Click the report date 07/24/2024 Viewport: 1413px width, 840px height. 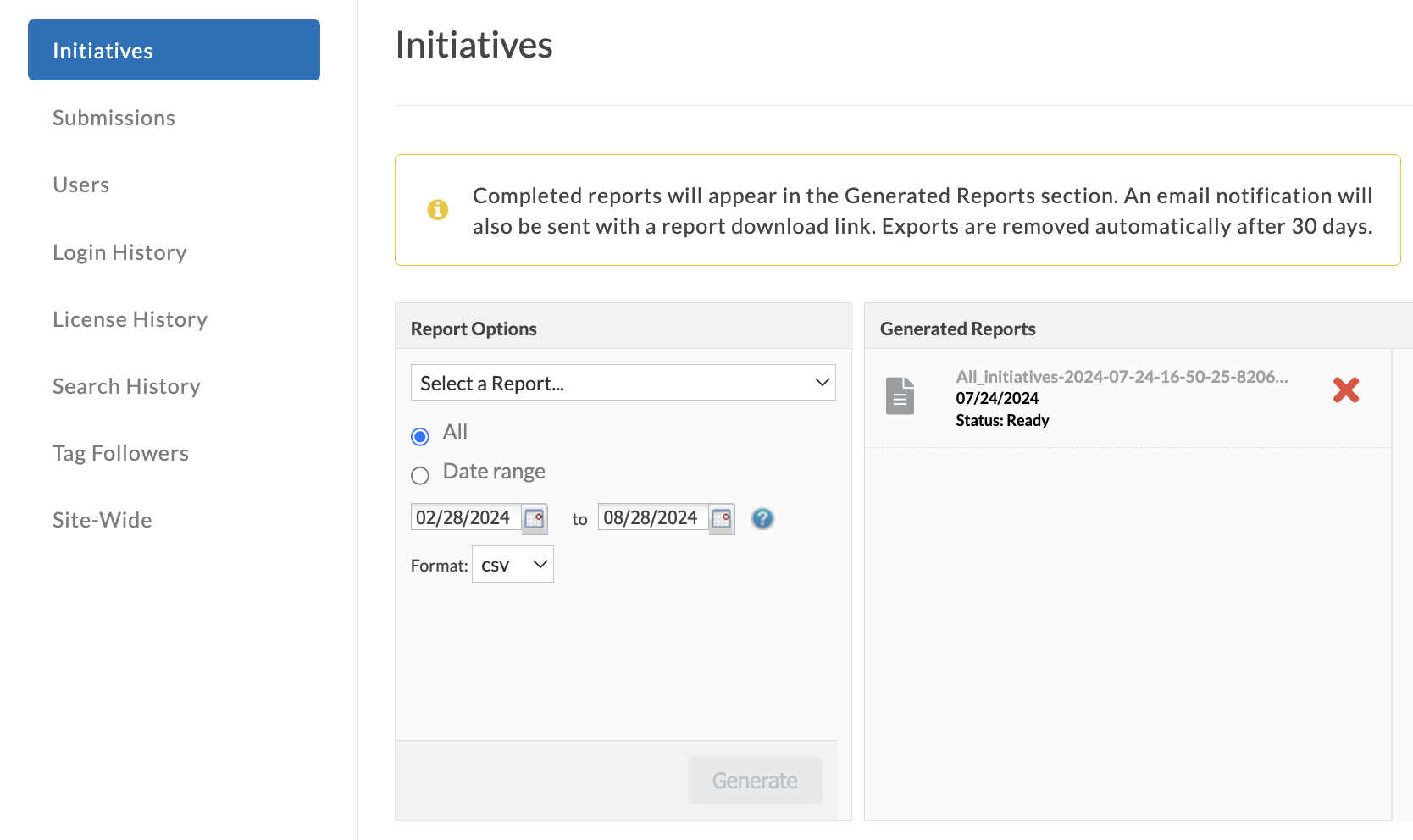point(997,398)
